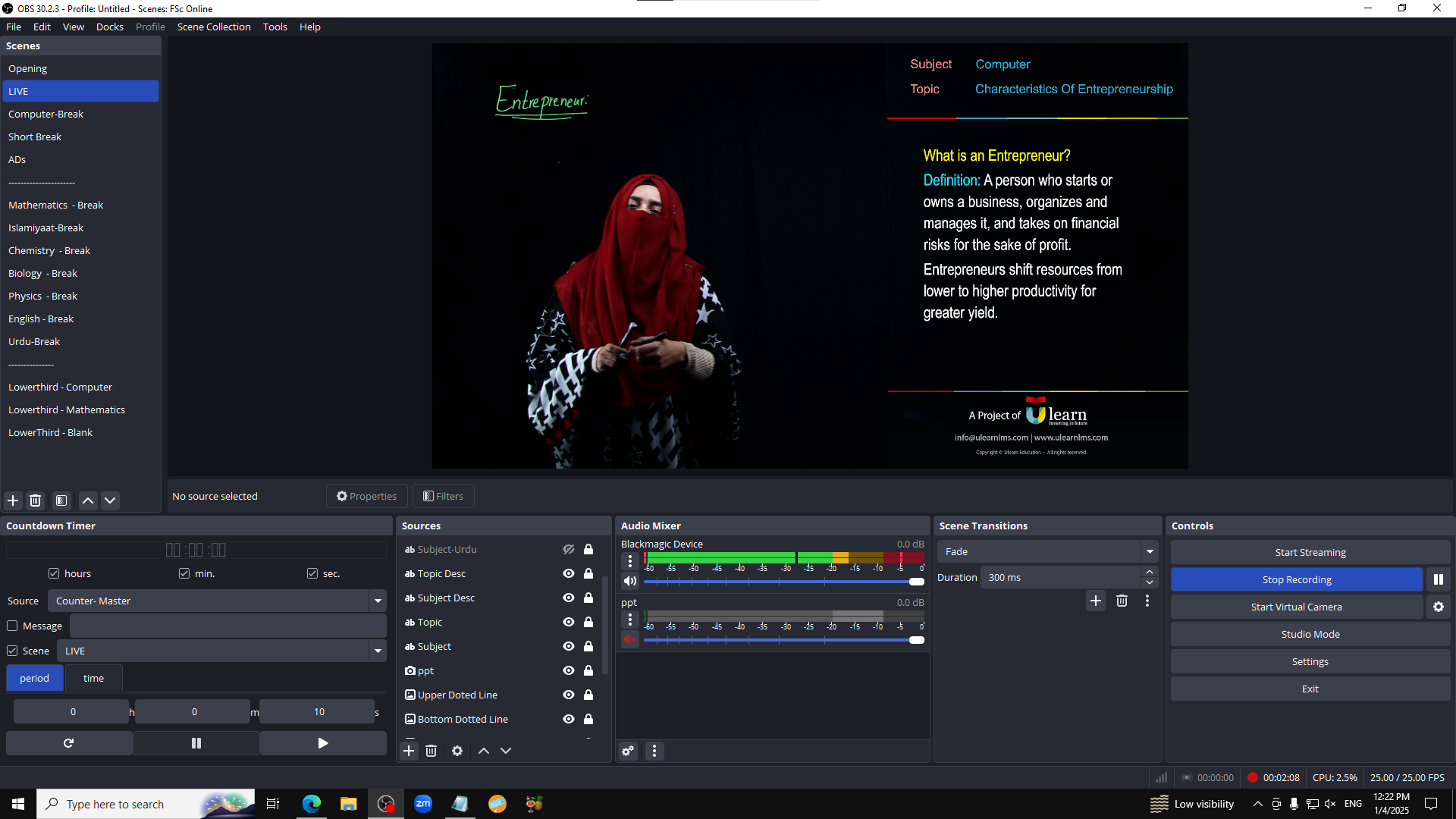Open Zoom from Windows taskbar
The height and width of the screenshot is (819, 1456).
(423, 804)
